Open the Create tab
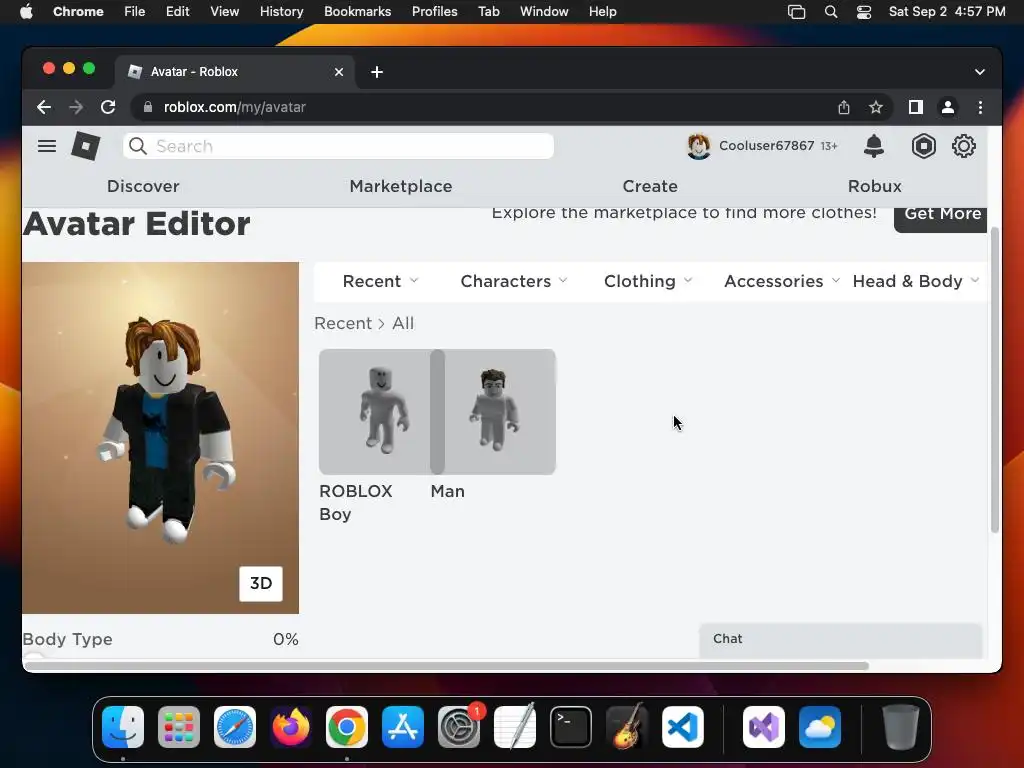Viewport: 1024px width, 768px height. point(650,186)
